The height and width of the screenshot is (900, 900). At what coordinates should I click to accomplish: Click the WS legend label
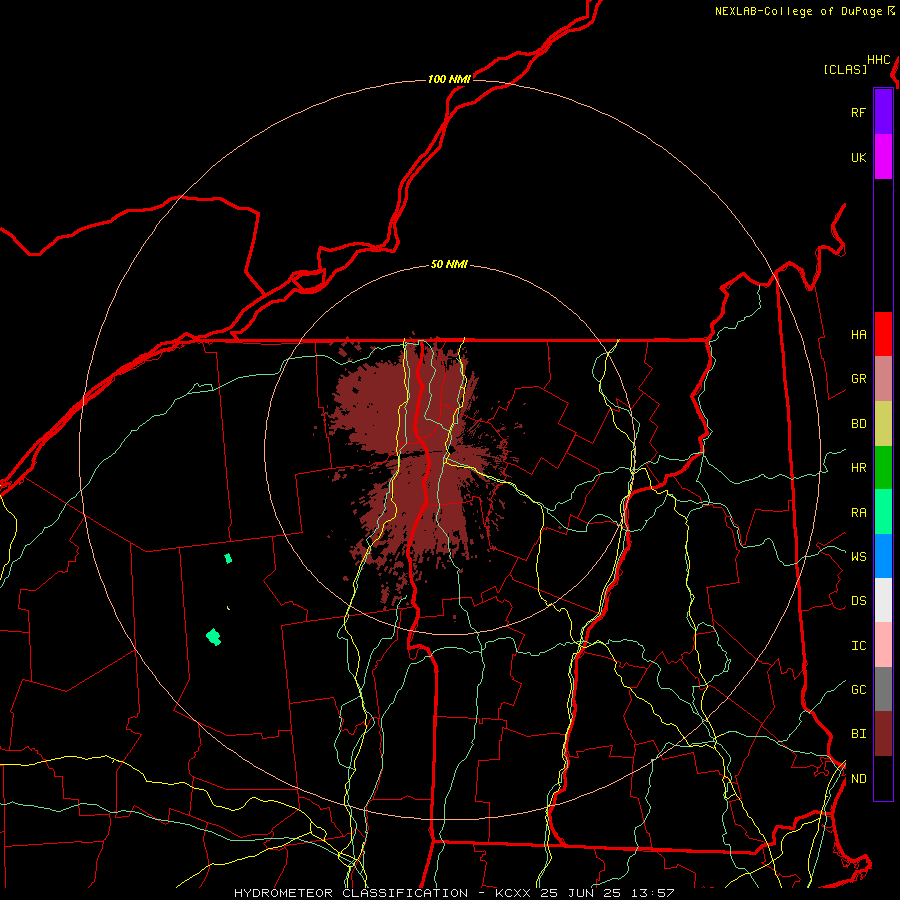click(858, 557)
